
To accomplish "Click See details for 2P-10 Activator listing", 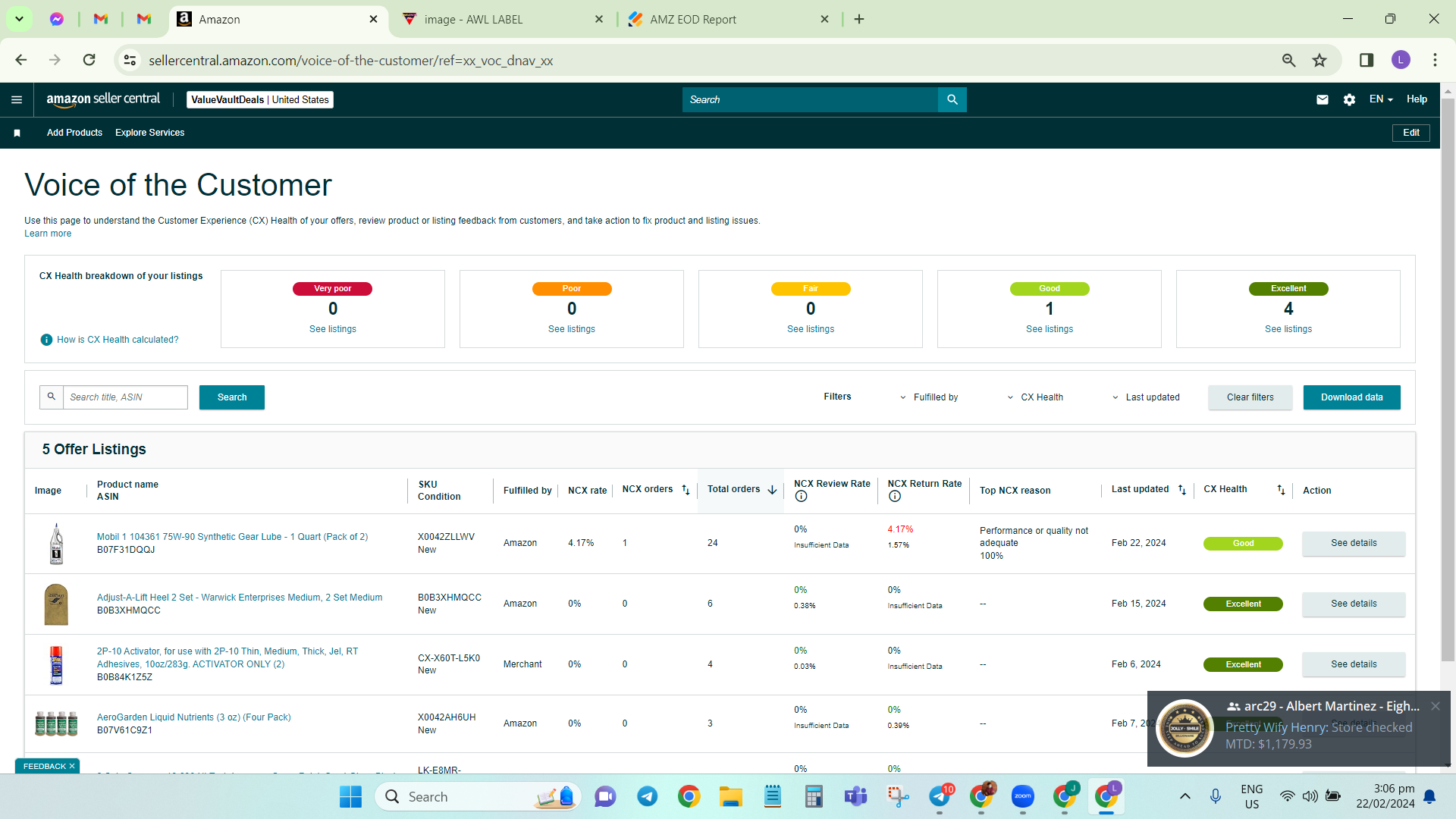I will point(1354,664).
